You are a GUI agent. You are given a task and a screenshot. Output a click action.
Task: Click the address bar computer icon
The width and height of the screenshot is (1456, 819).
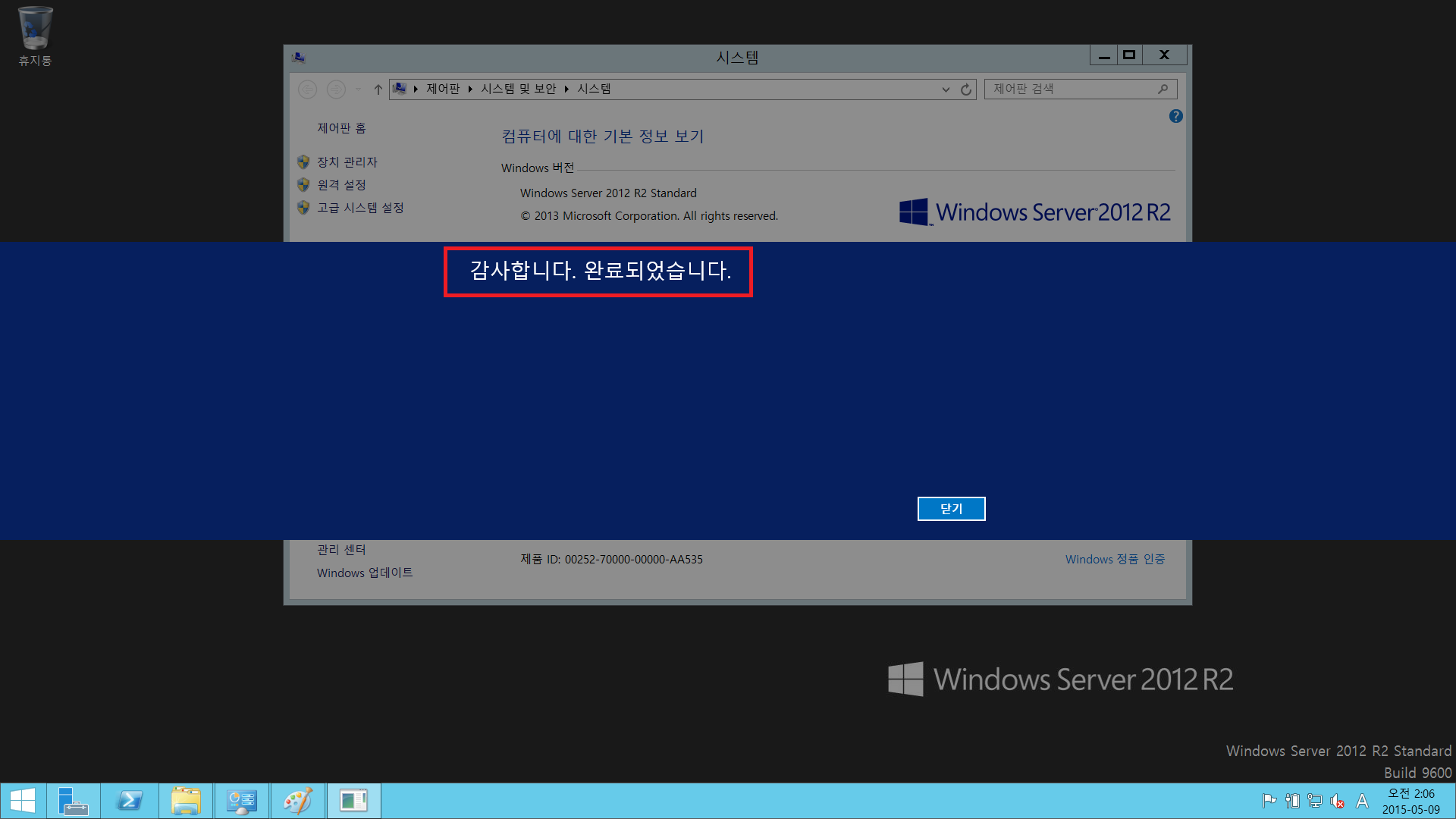[x=400, y=89]
